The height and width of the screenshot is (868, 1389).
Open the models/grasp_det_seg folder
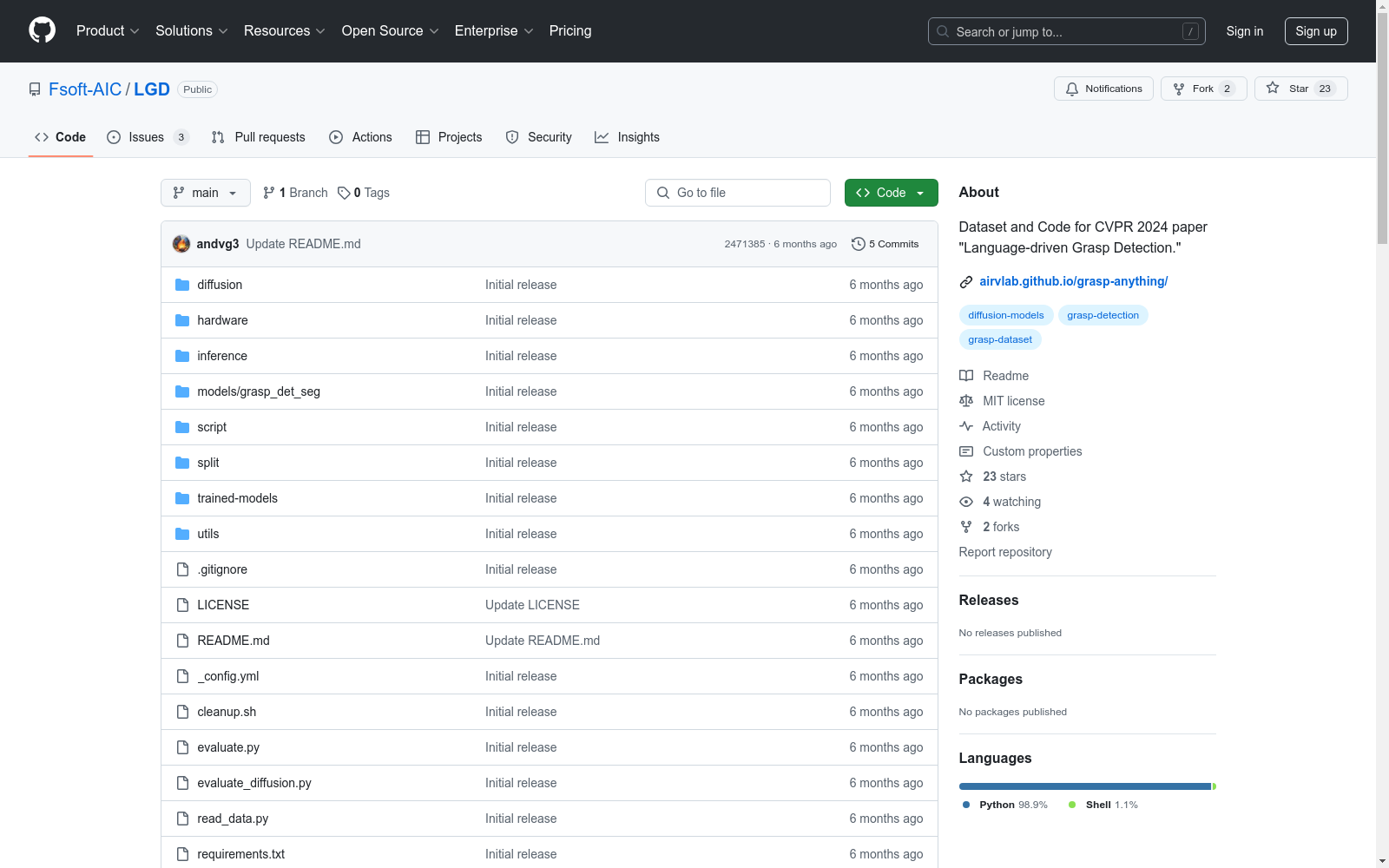(259, 391)
